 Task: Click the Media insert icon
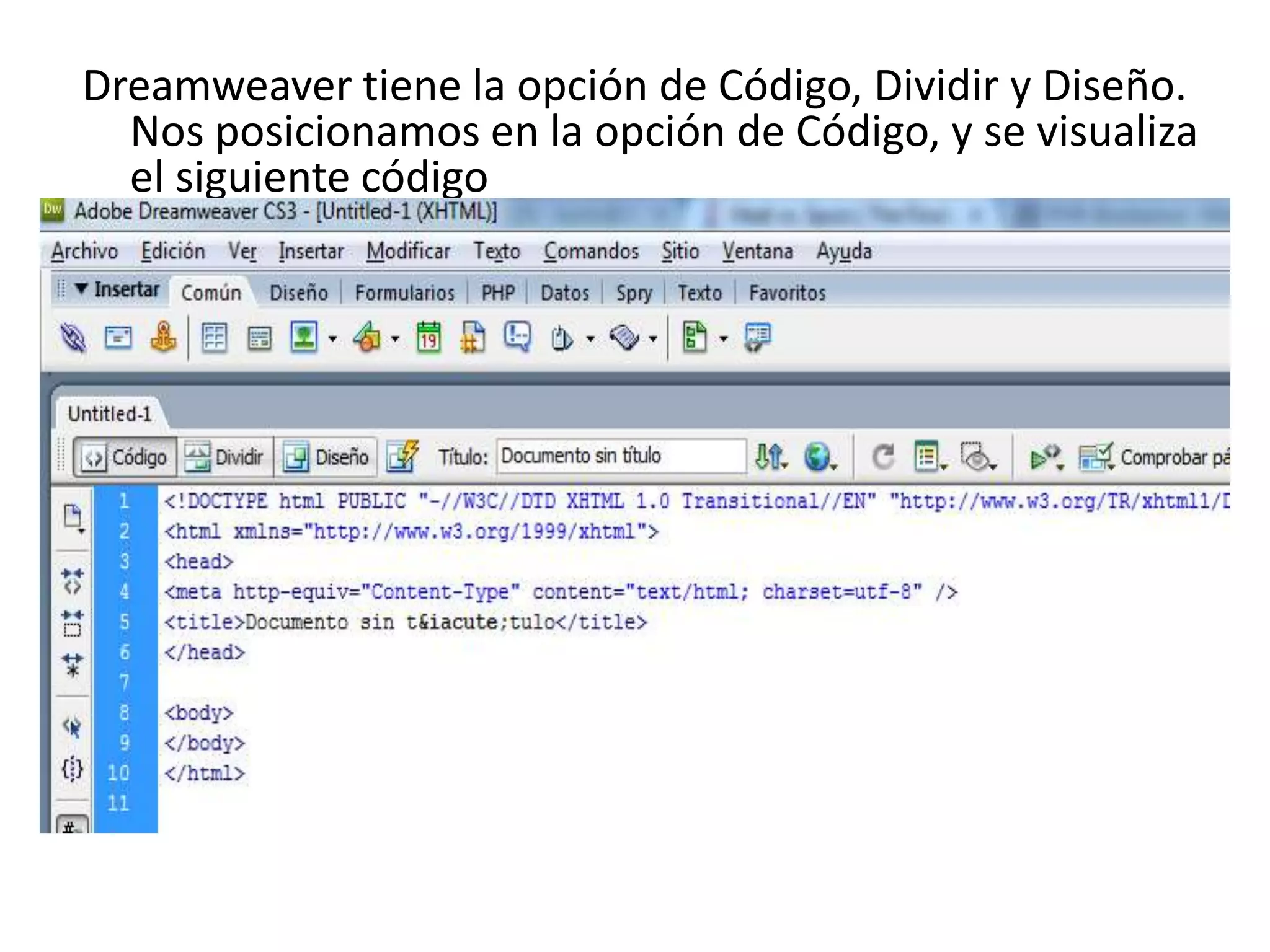click(x=367, y=338)
